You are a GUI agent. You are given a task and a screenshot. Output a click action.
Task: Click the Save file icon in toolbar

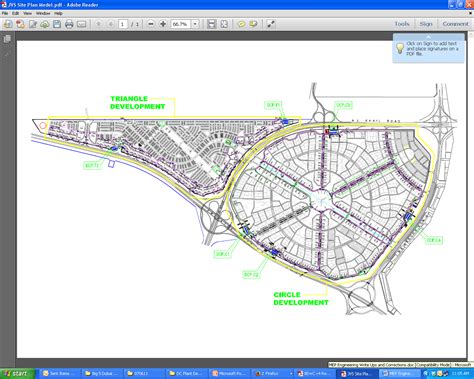pos(57,24)
